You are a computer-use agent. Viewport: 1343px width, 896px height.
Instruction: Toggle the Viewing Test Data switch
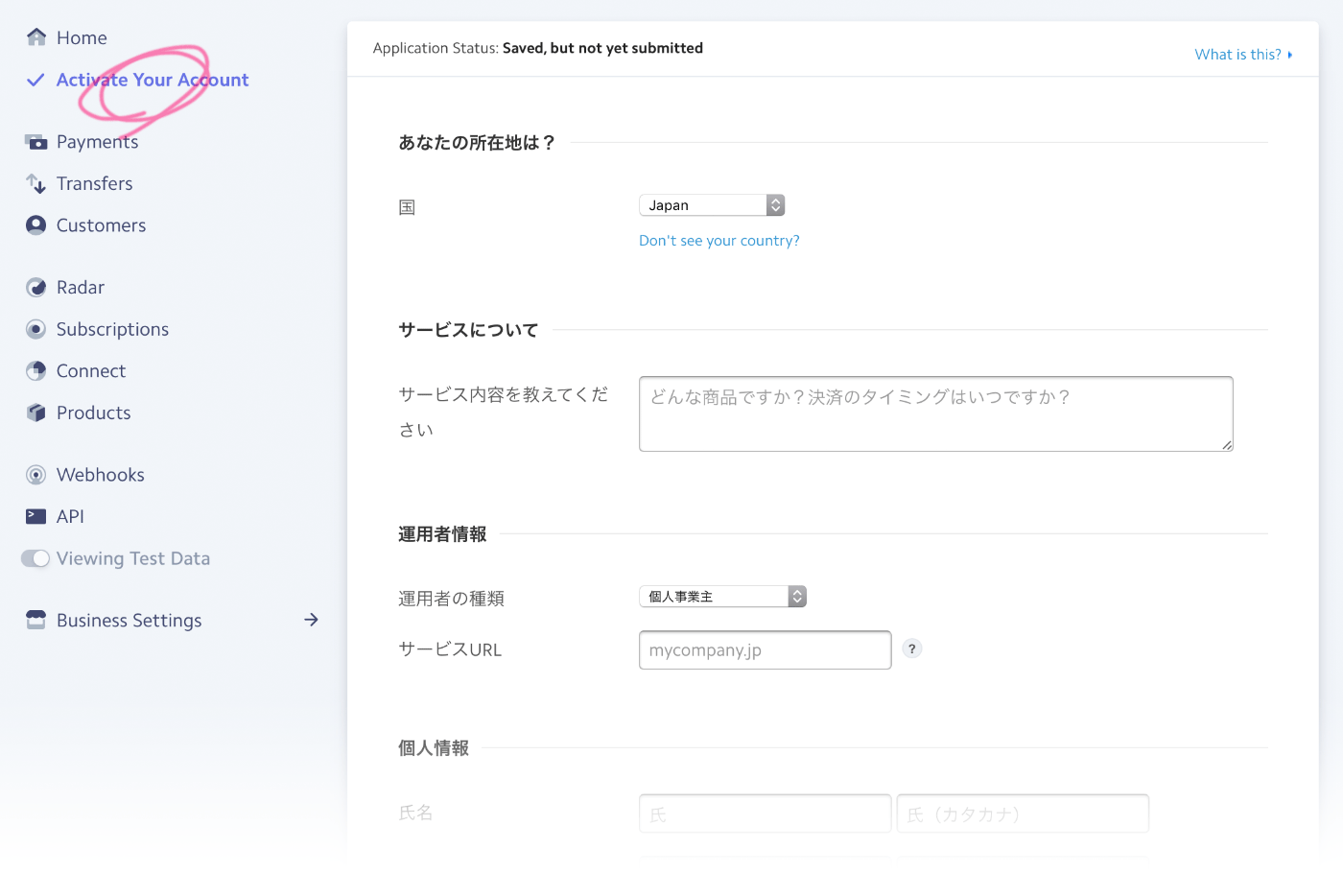click(35, 558)
